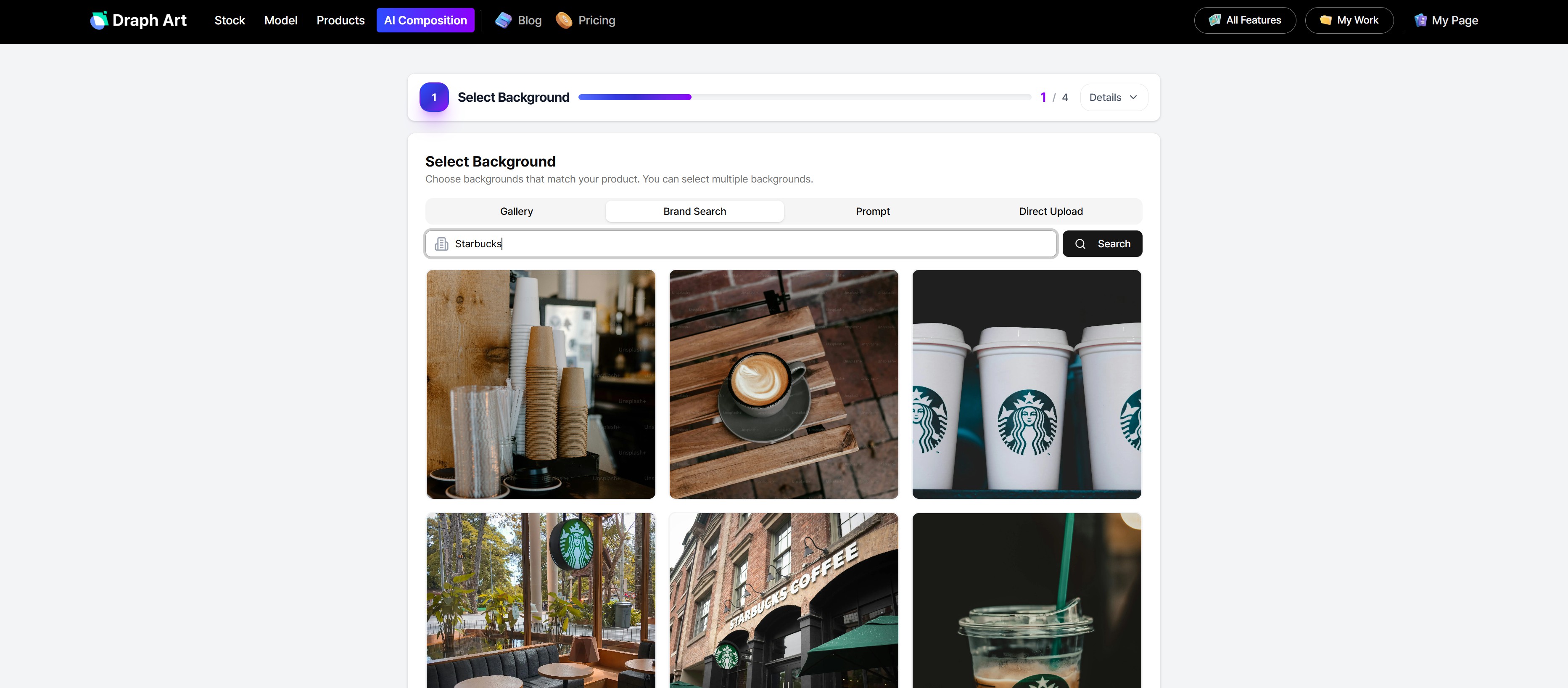Viewport: 1568px width, 688px height.
Task: Click the My Work folder icon
Action: click(1325, 20)
